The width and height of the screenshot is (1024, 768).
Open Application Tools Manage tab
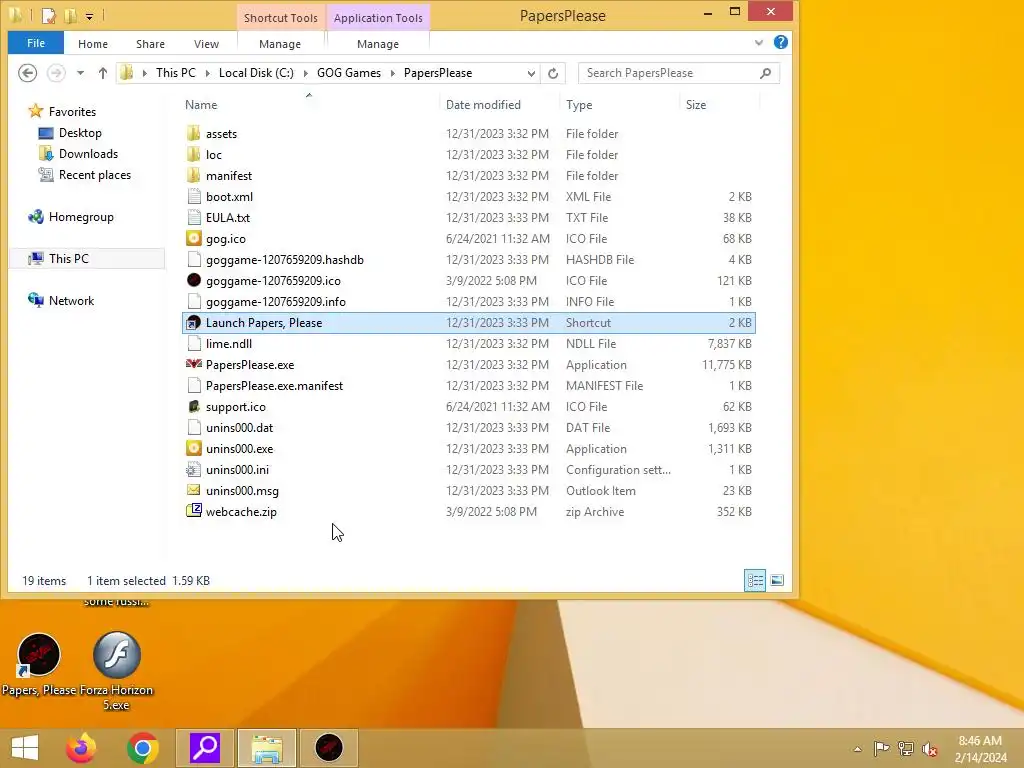point(377,44)
